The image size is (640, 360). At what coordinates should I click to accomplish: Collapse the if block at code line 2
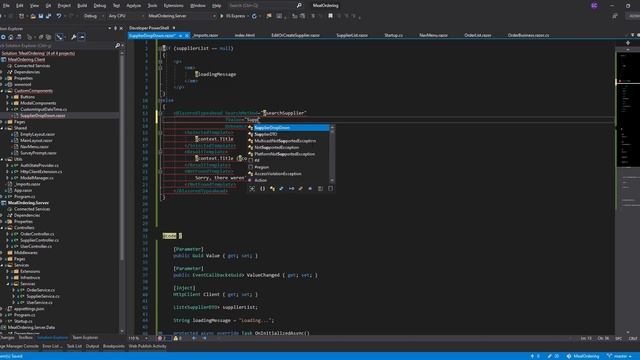pos(160,48)
